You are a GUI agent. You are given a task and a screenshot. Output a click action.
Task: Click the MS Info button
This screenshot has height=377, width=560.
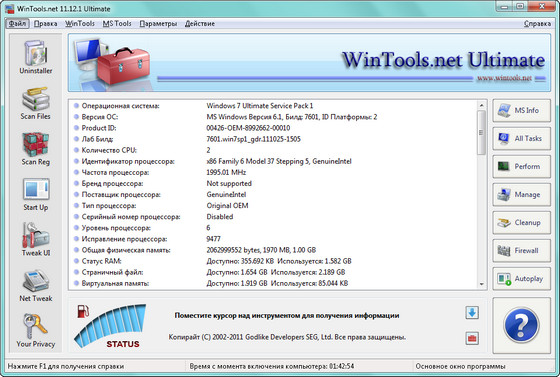point(521,111)
